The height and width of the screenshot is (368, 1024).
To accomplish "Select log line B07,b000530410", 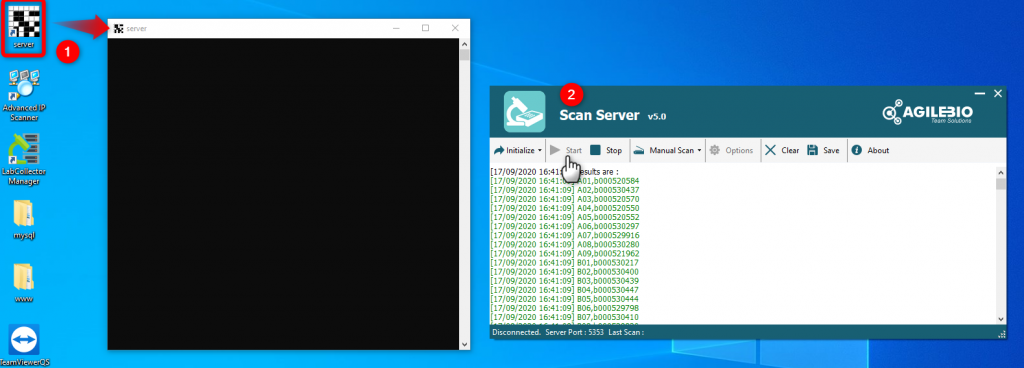I will pyautogui.click(x=564, y=317).
